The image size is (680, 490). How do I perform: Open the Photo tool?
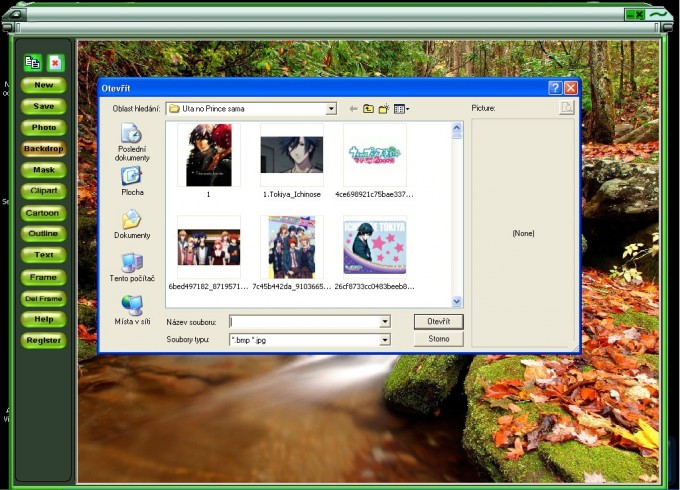pyautogui.click(x=44, y=127)
